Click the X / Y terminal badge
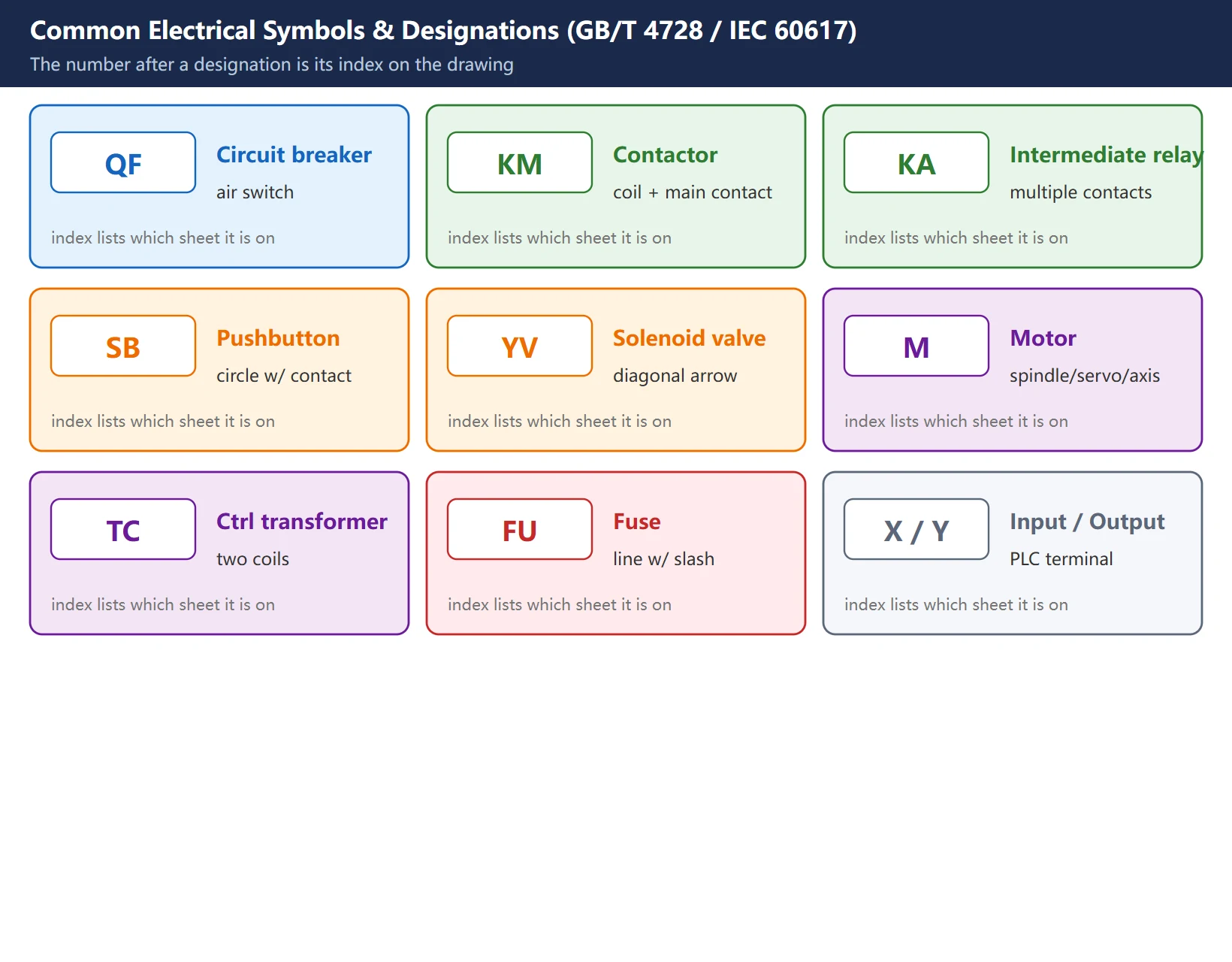The image size is (1232, 962). coord(916,529)
